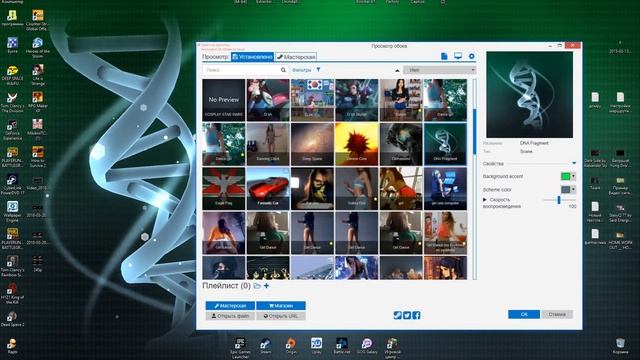Click the Магазин store button
The width and height of the screenshot is (640, 360).
(281, 305)
